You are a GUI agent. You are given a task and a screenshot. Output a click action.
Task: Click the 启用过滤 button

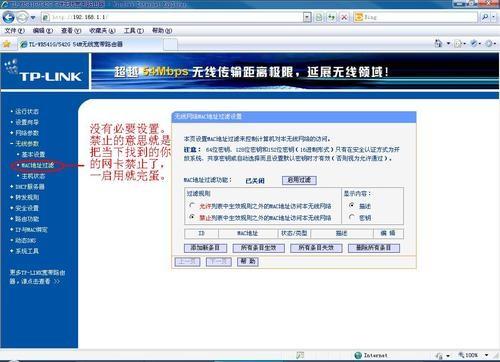tap(299, 180)
